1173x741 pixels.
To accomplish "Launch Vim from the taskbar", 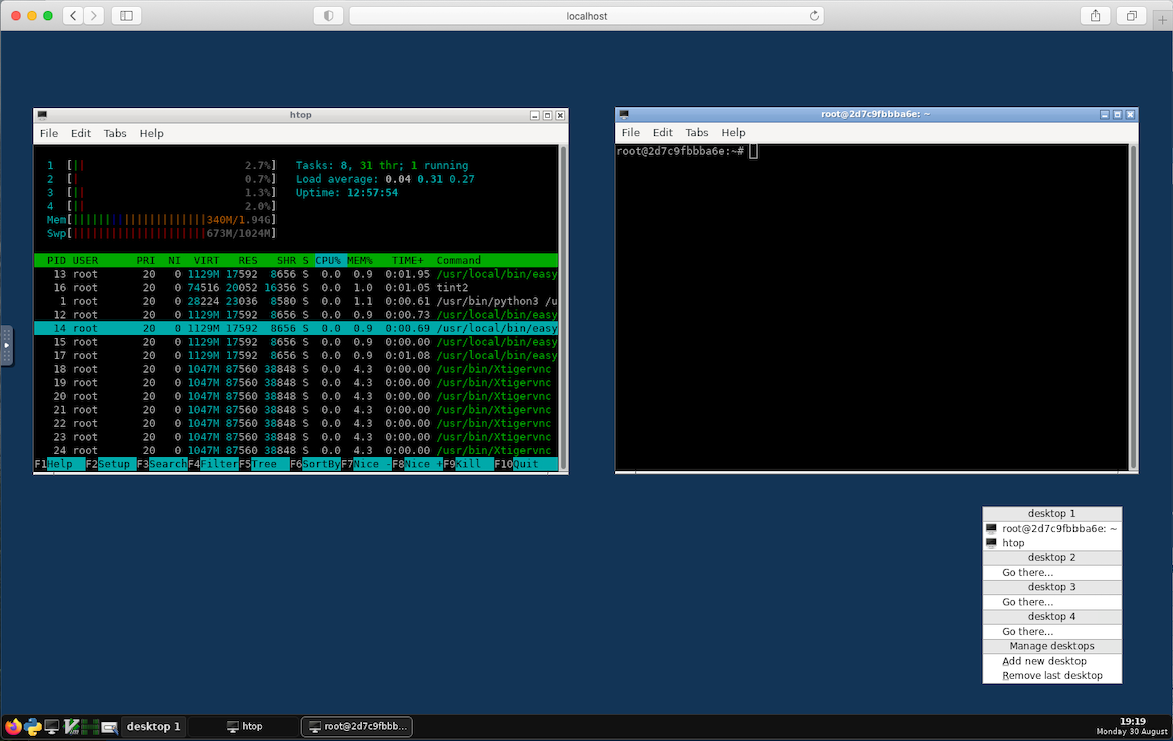I will (71, 726).
